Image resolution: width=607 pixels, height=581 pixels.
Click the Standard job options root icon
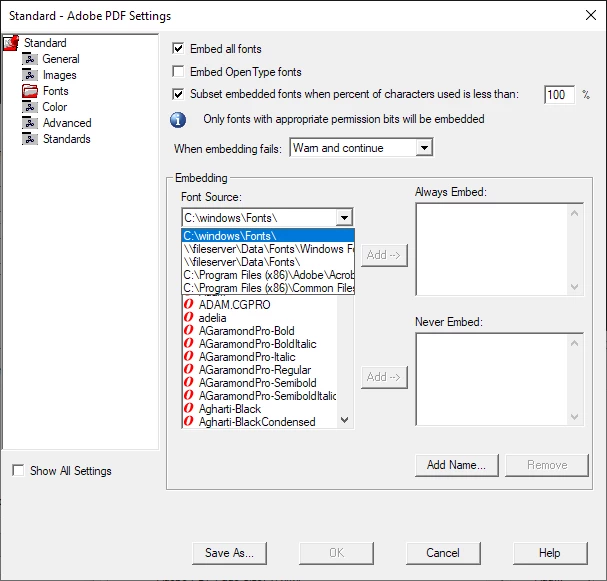(x=11, y=43)
